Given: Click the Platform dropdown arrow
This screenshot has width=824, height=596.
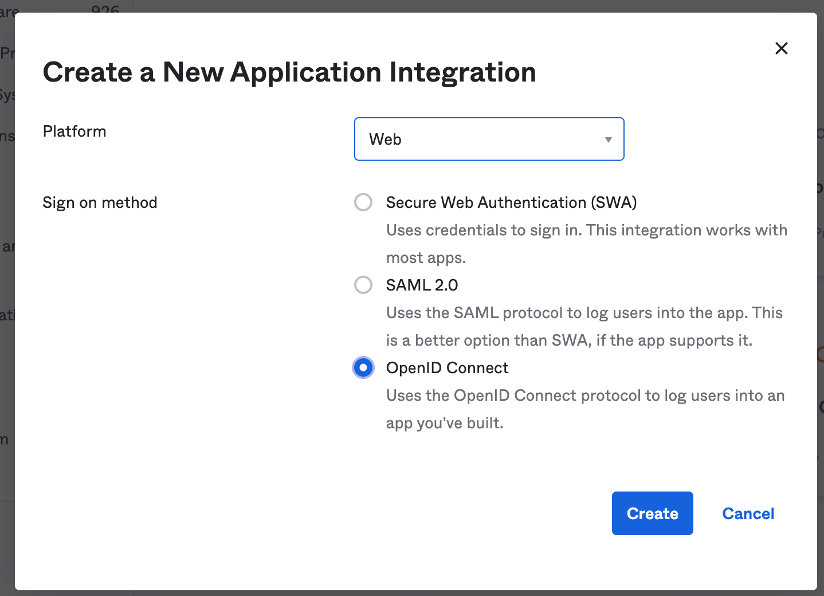Looking at the screenshot, I should coord(608,140).
